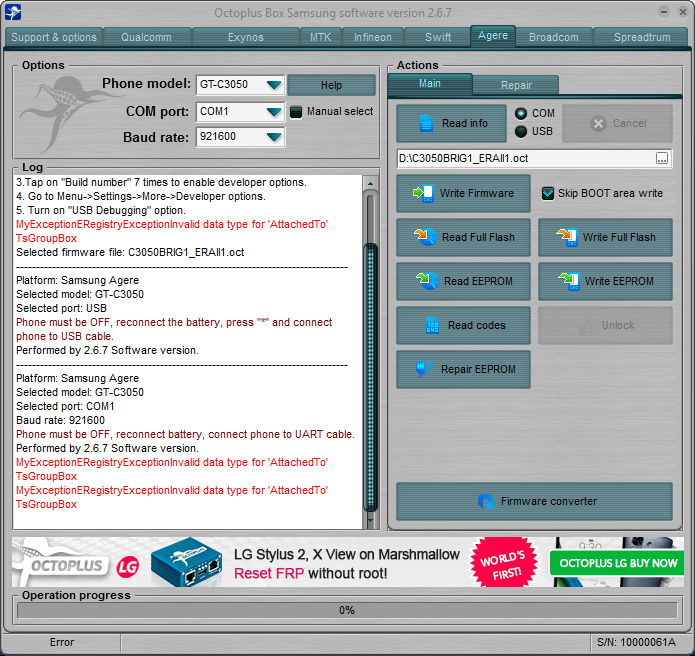
Task: Select the COM connection radio button
Action: click(x=521, y=113)
